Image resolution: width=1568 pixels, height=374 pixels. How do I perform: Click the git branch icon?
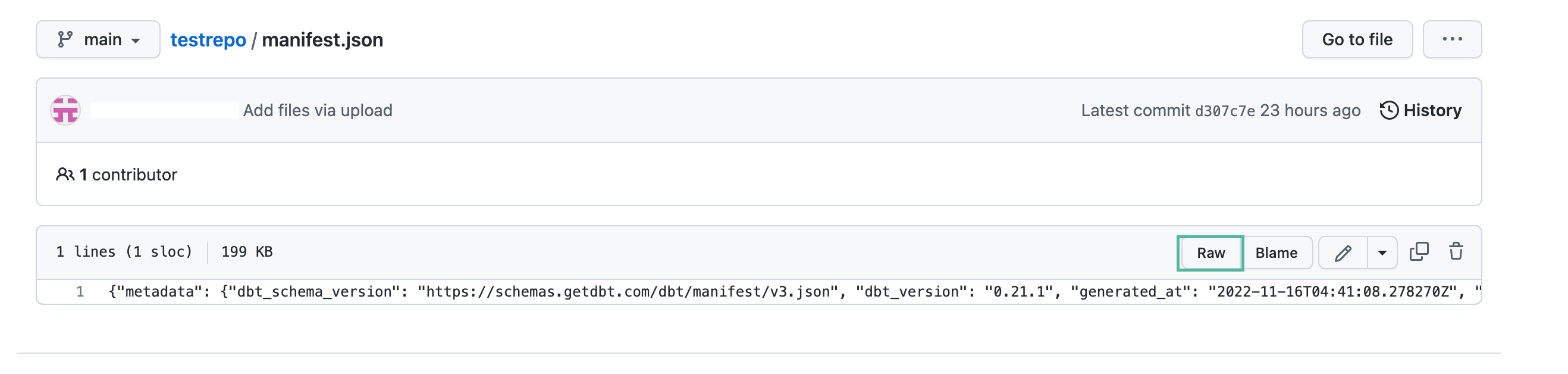[x=64, y=39]
